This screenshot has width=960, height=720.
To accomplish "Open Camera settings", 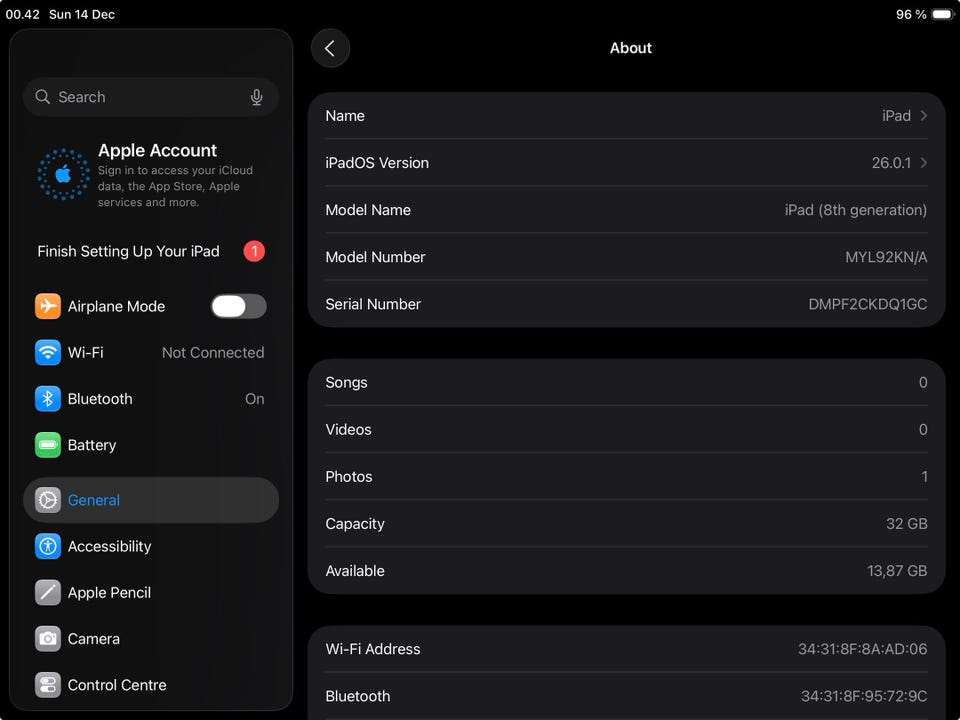I will 151,639.
